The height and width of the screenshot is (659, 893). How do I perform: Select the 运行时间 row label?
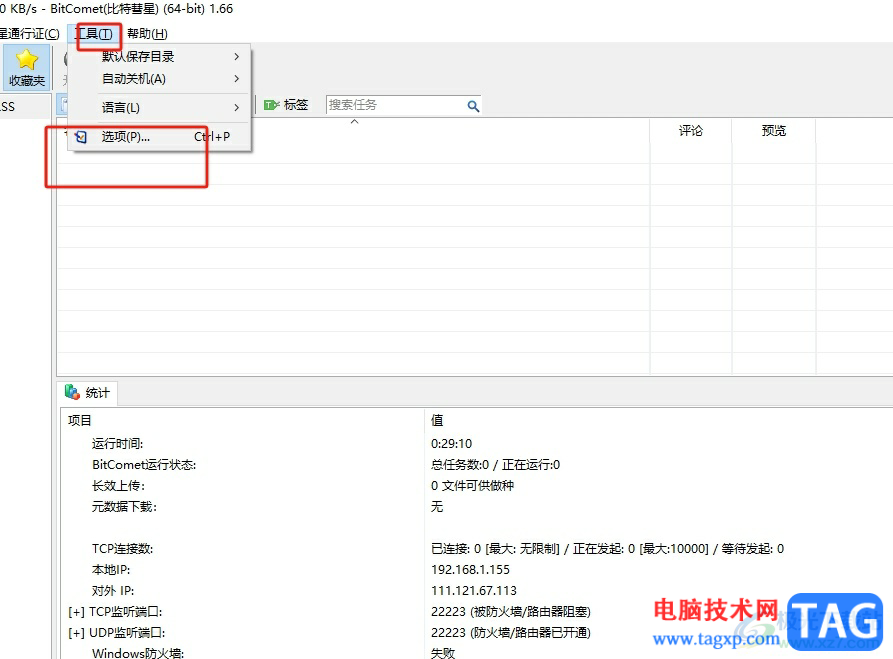(117, 444)
